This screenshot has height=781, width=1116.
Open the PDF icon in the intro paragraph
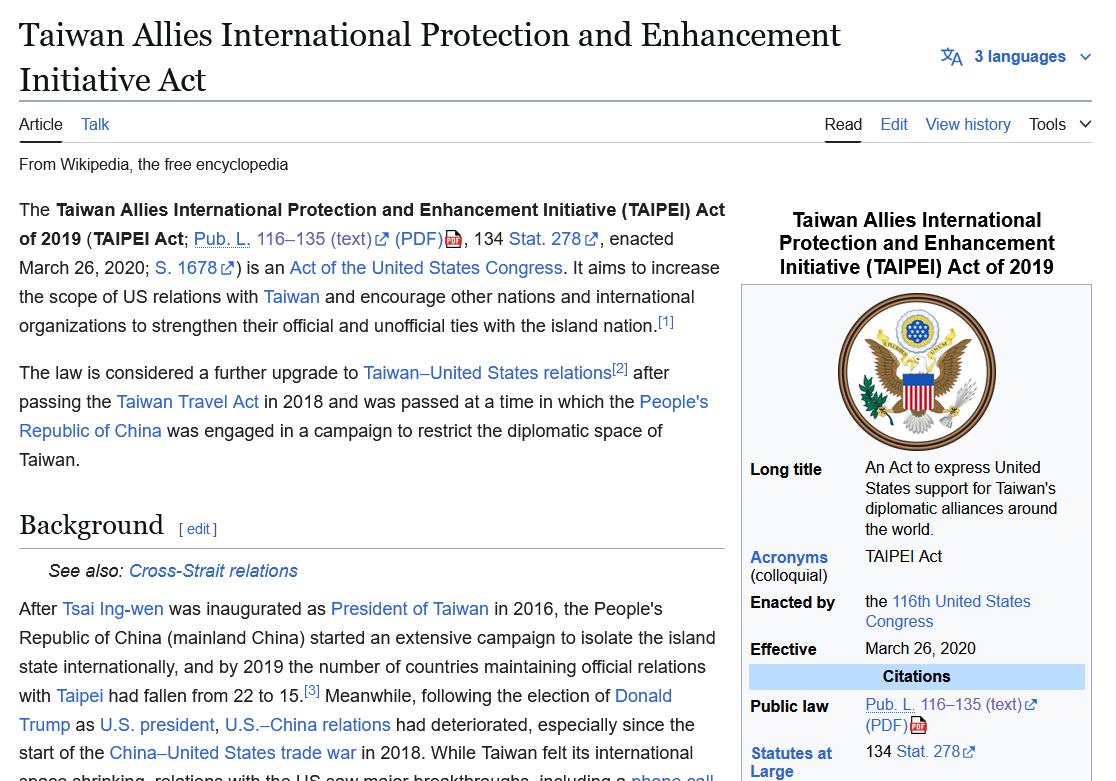(453, 239)
